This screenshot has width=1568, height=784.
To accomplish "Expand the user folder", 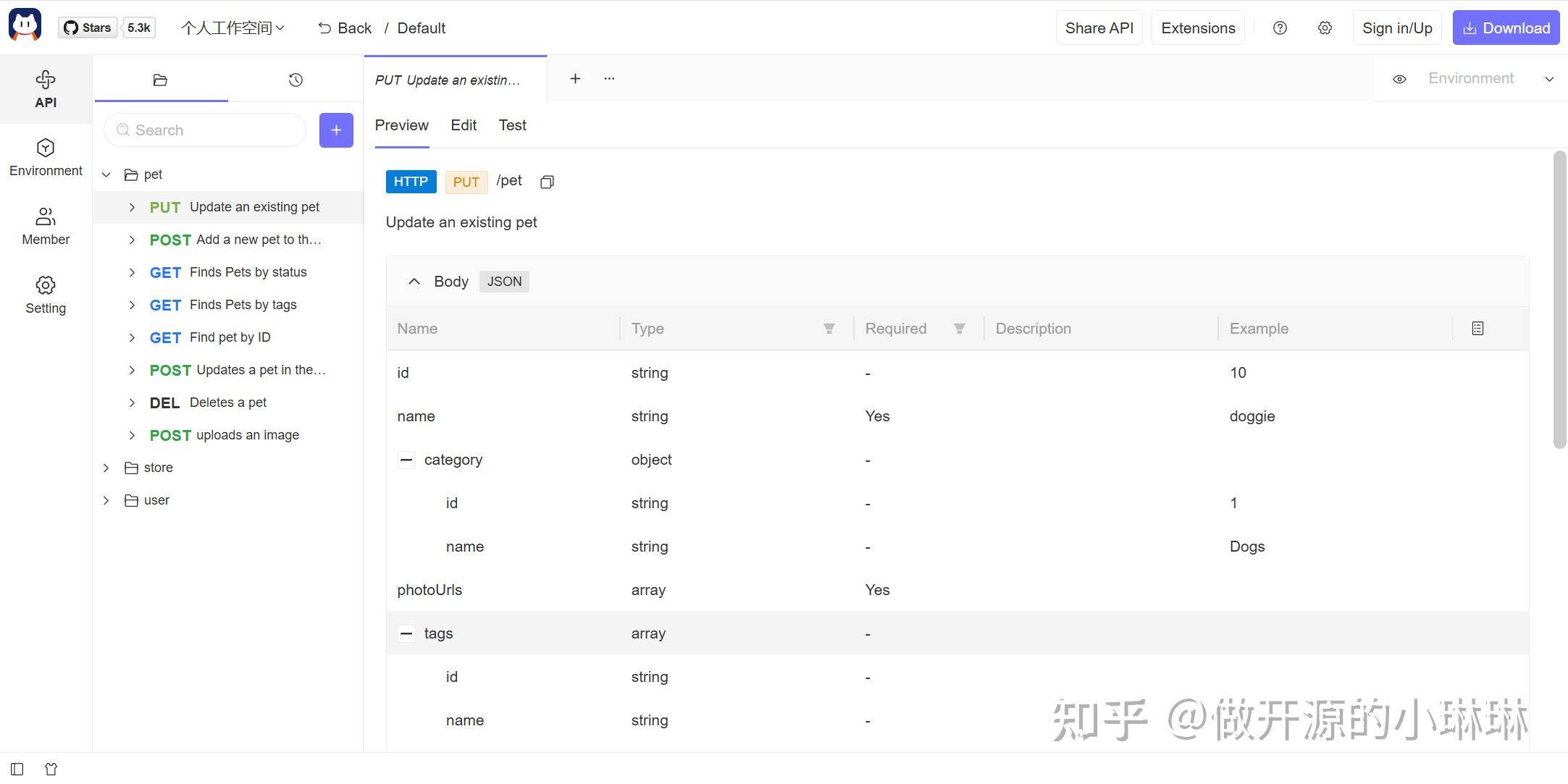I will pos(106,500).
